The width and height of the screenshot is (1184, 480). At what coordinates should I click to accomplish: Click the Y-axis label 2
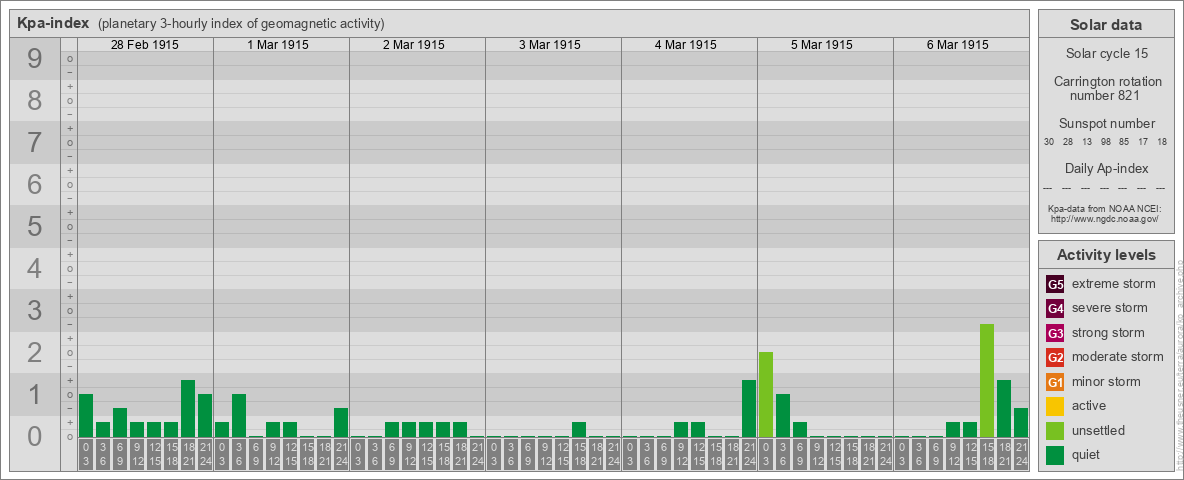(x=34, y=352)
